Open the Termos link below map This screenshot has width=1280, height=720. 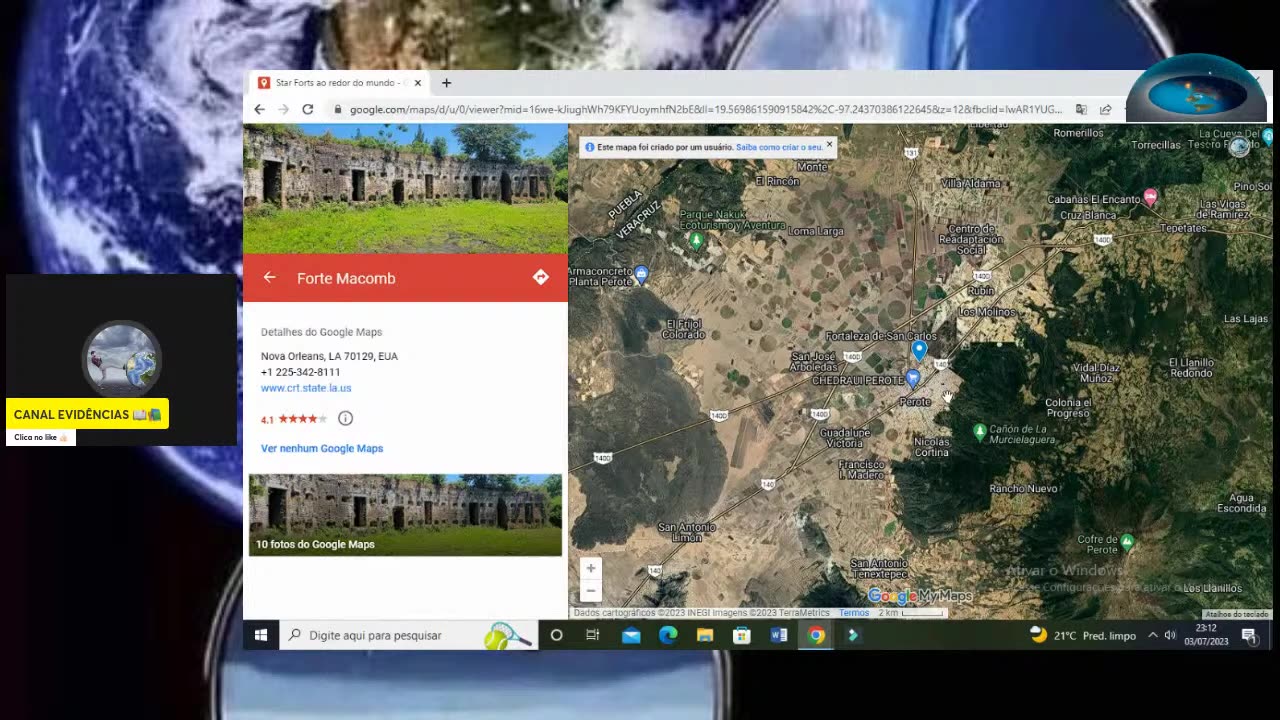click(854, 613)
